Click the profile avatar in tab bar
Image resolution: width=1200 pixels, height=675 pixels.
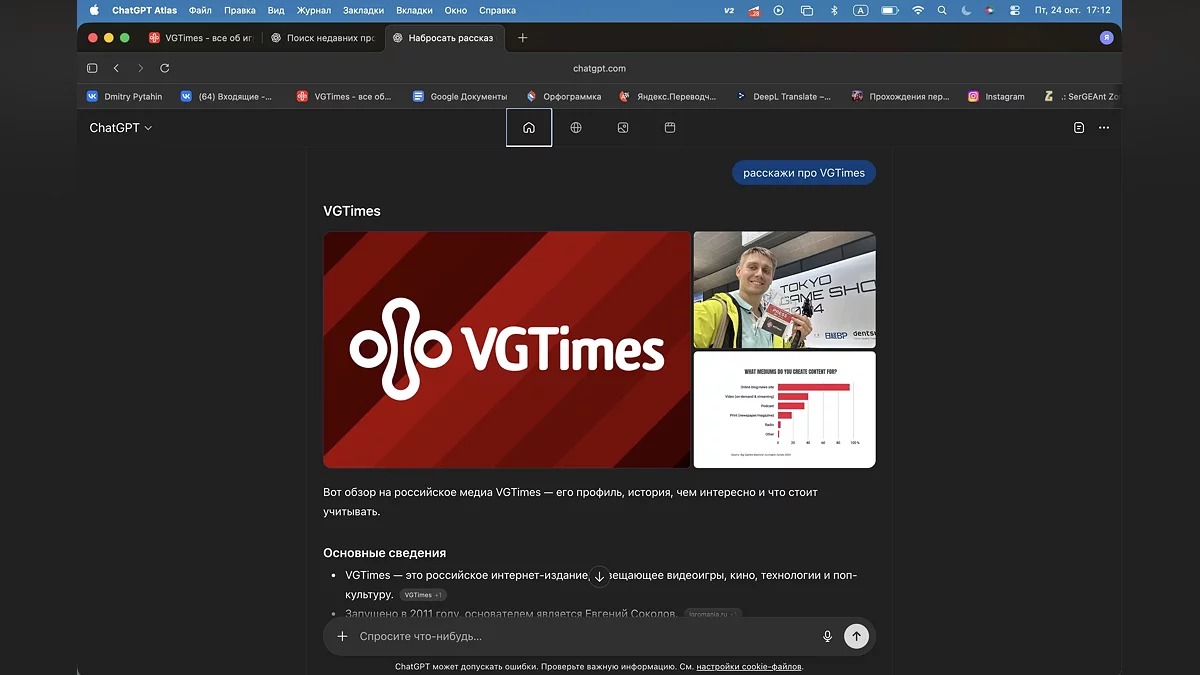point(1106,38)
